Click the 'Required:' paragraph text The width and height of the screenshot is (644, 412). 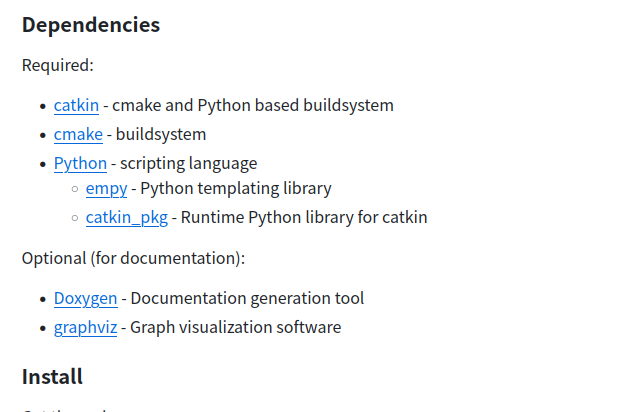pos(58,65)
